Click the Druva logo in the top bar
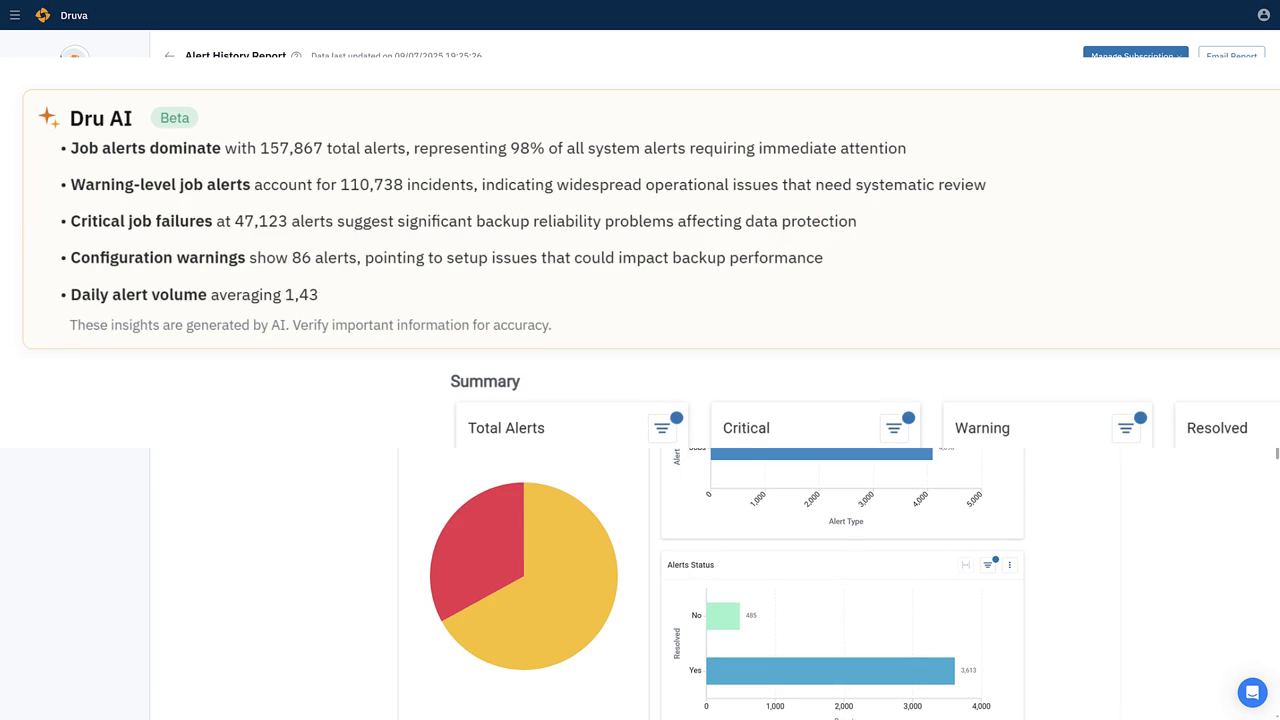The height and width of the screenshot is (720, 1280). tap(42, 15)
